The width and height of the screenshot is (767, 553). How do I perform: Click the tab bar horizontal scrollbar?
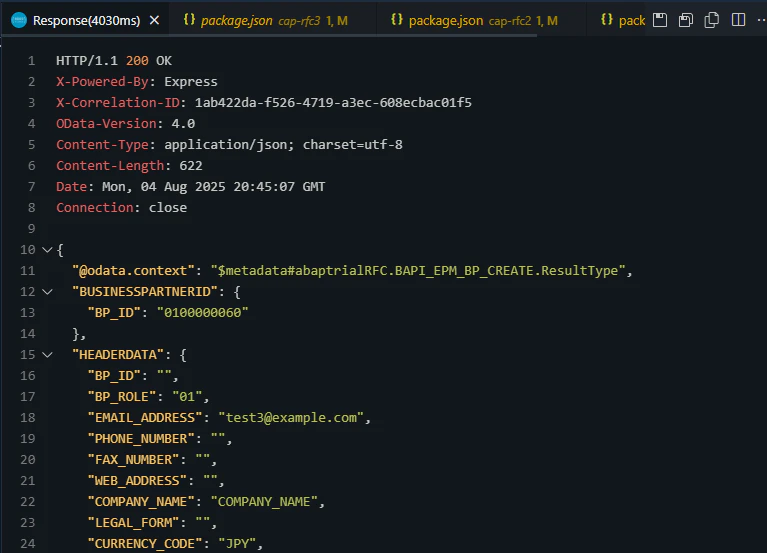(x=269, y=36)
